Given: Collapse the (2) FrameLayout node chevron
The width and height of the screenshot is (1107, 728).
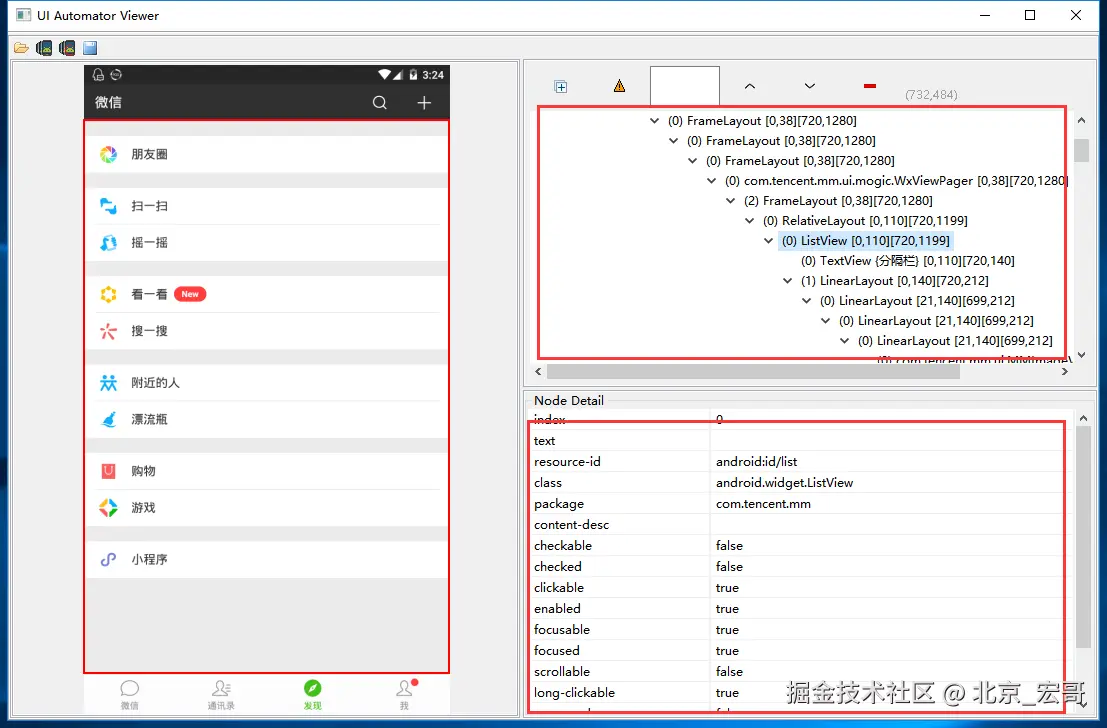Looking at the screenshot, I should (x=731, y=201).
